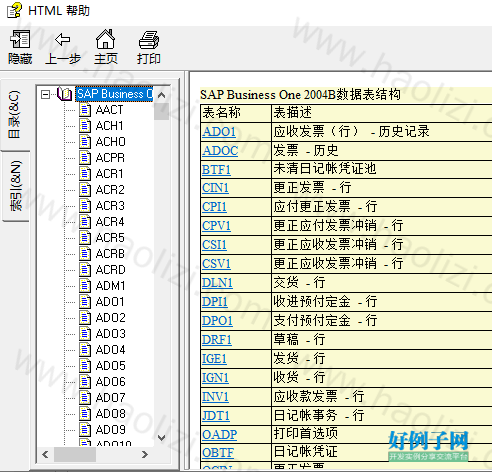Open the DPO1 table link
Viewport: 492px width, 472px height.
[x=217, y=321]
